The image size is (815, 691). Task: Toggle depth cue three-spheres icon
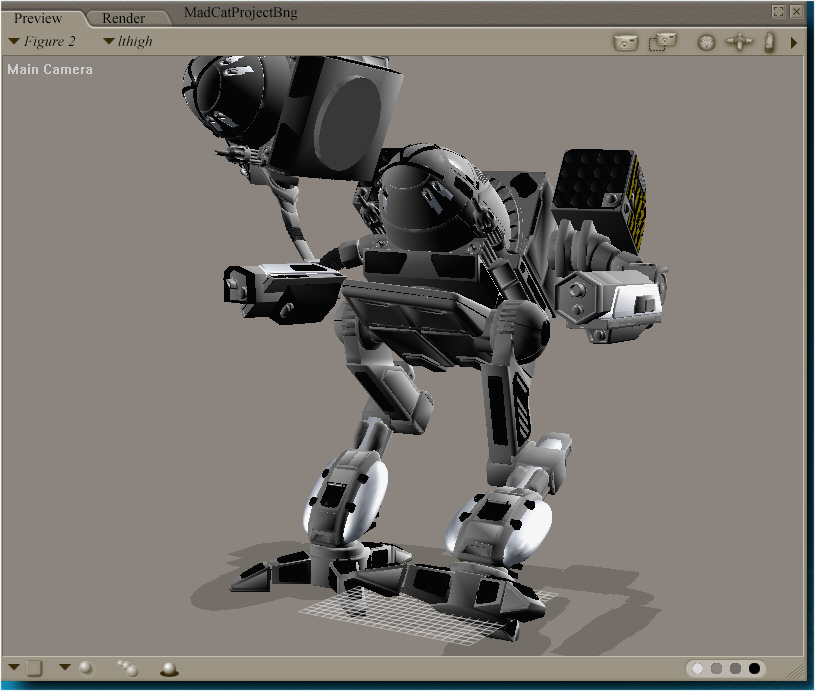click(128, 668)
